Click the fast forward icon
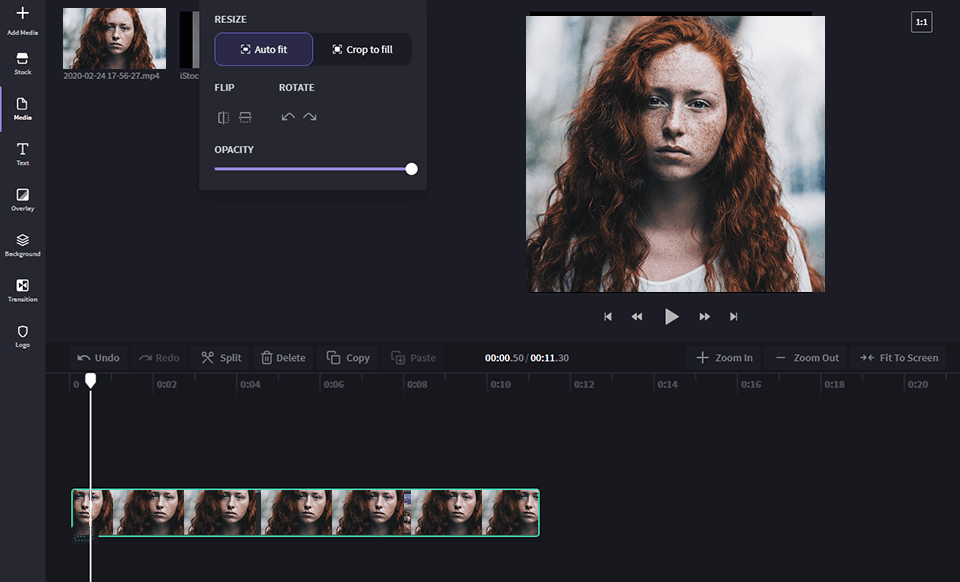Viewport: 960px width, 582px height. (704, 317)
